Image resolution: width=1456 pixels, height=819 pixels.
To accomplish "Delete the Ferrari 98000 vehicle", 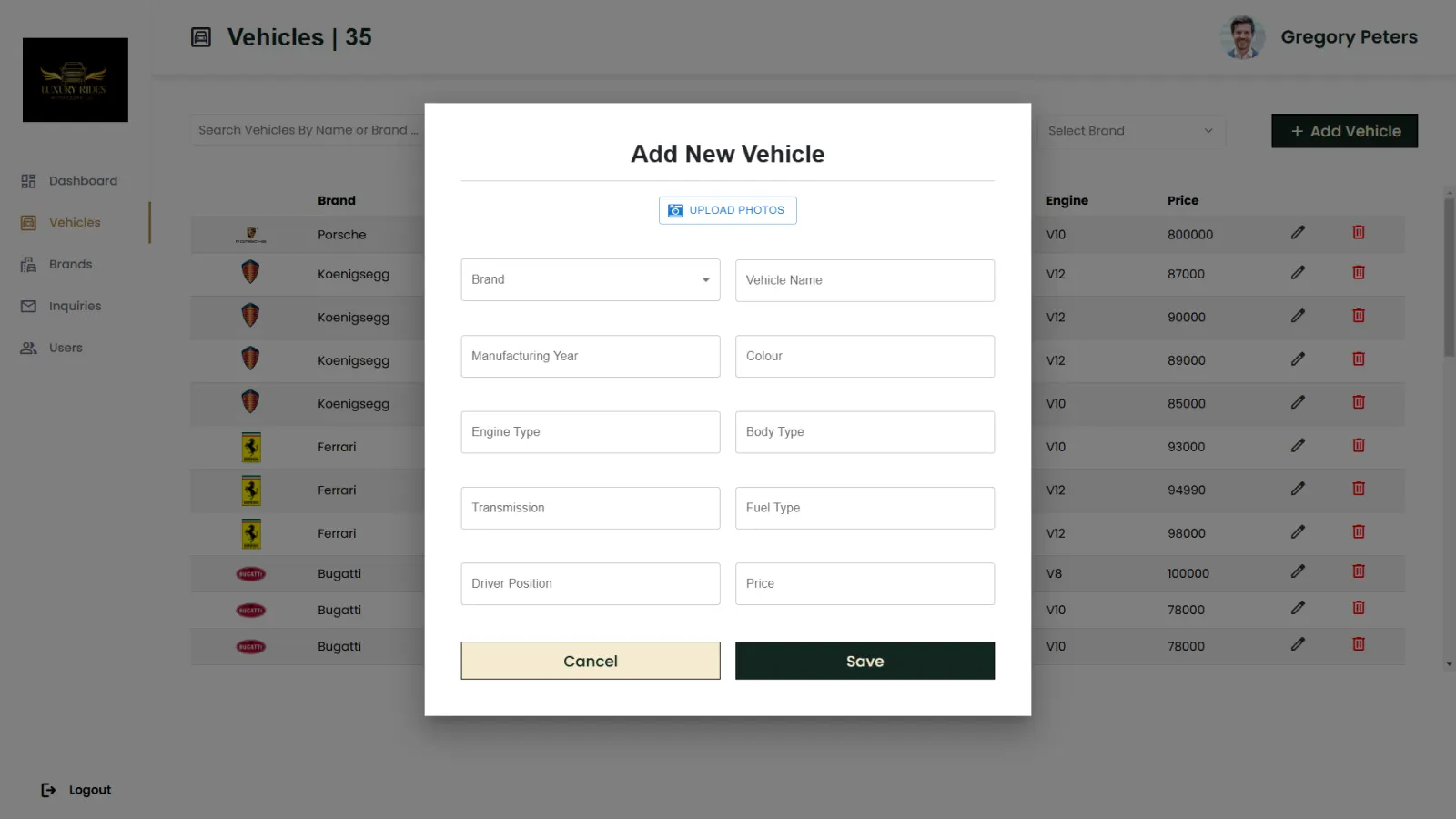I will 1359,531.
